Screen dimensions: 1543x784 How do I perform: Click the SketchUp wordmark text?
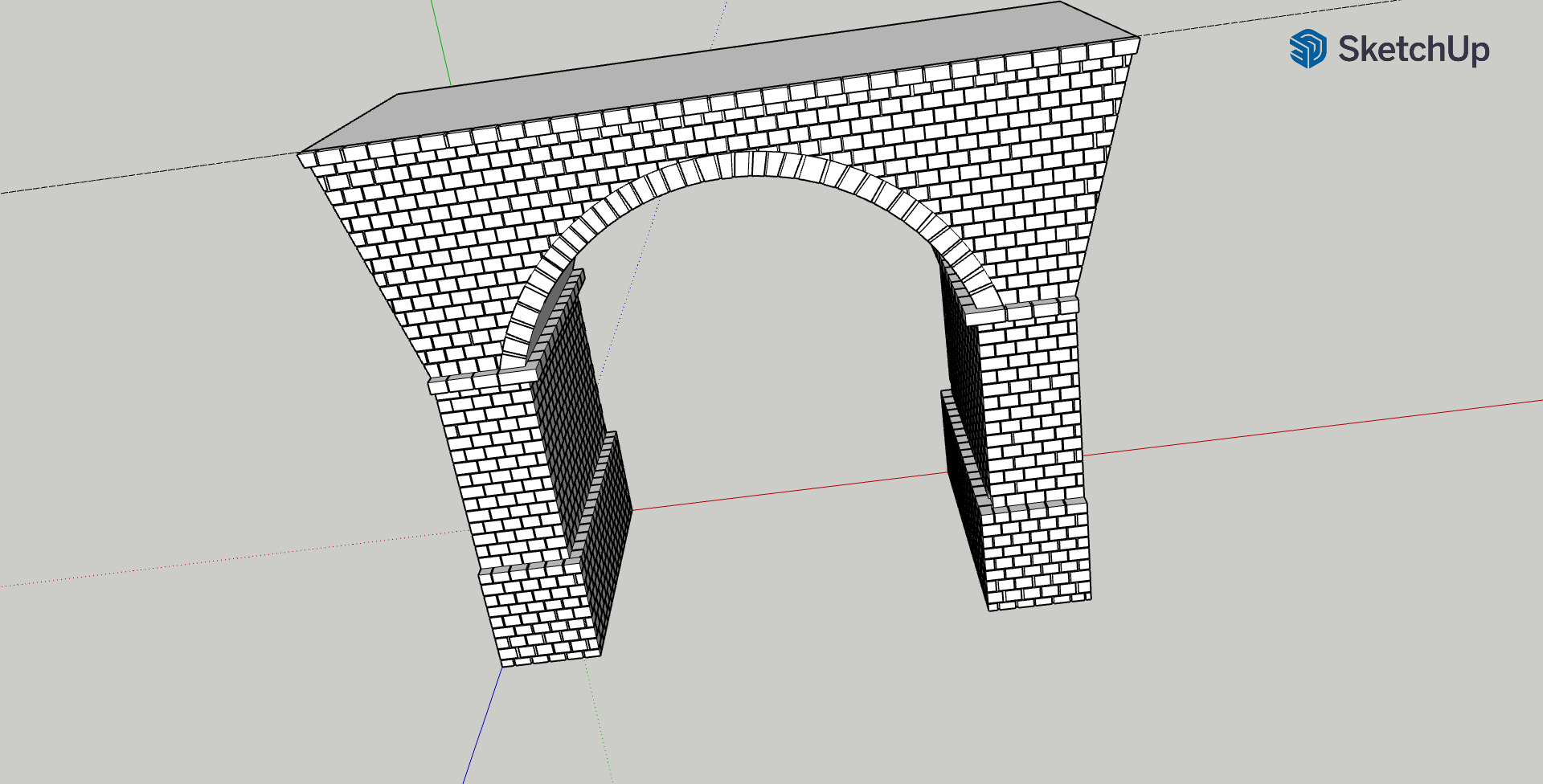[x=1413, y=50]
